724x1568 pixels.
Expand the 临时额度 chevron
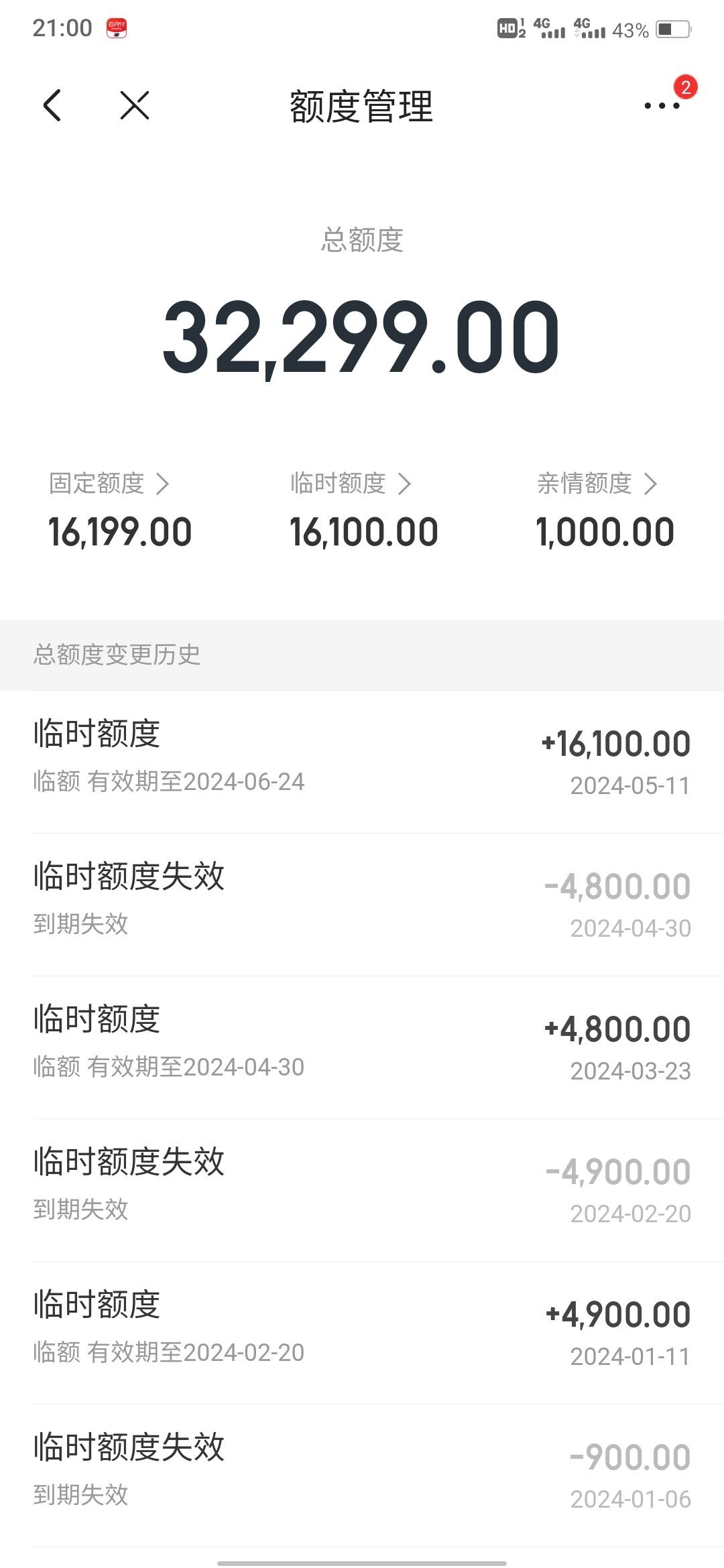pos(404,484)
